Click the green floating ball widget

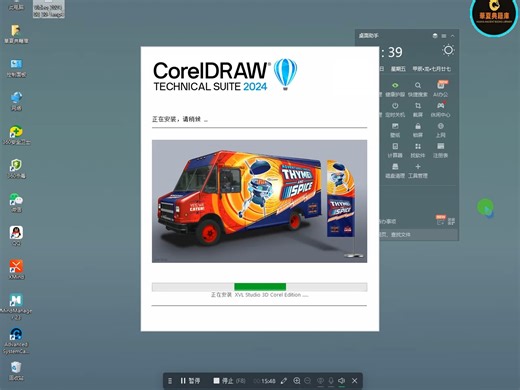[x=485, y=208]
